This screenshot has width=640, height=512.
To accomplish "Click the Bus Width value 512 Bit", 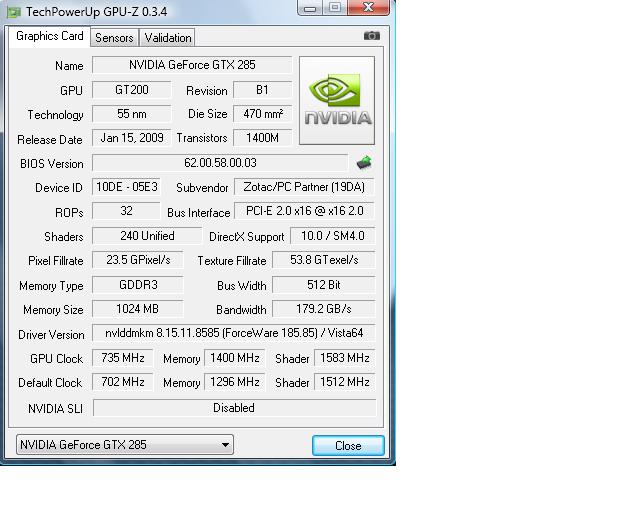I will tap(324, 285).
